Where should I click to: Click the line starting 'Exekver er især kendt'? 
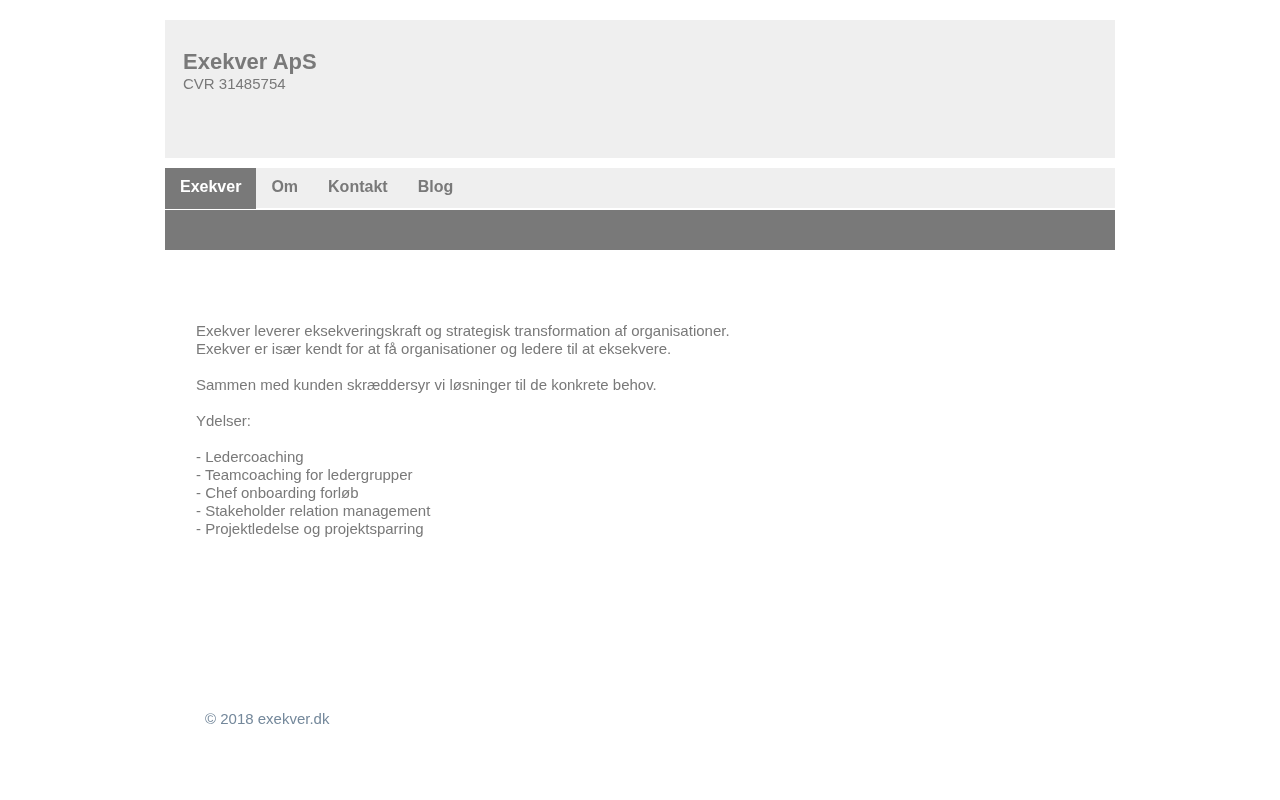[x=433, y=349]
